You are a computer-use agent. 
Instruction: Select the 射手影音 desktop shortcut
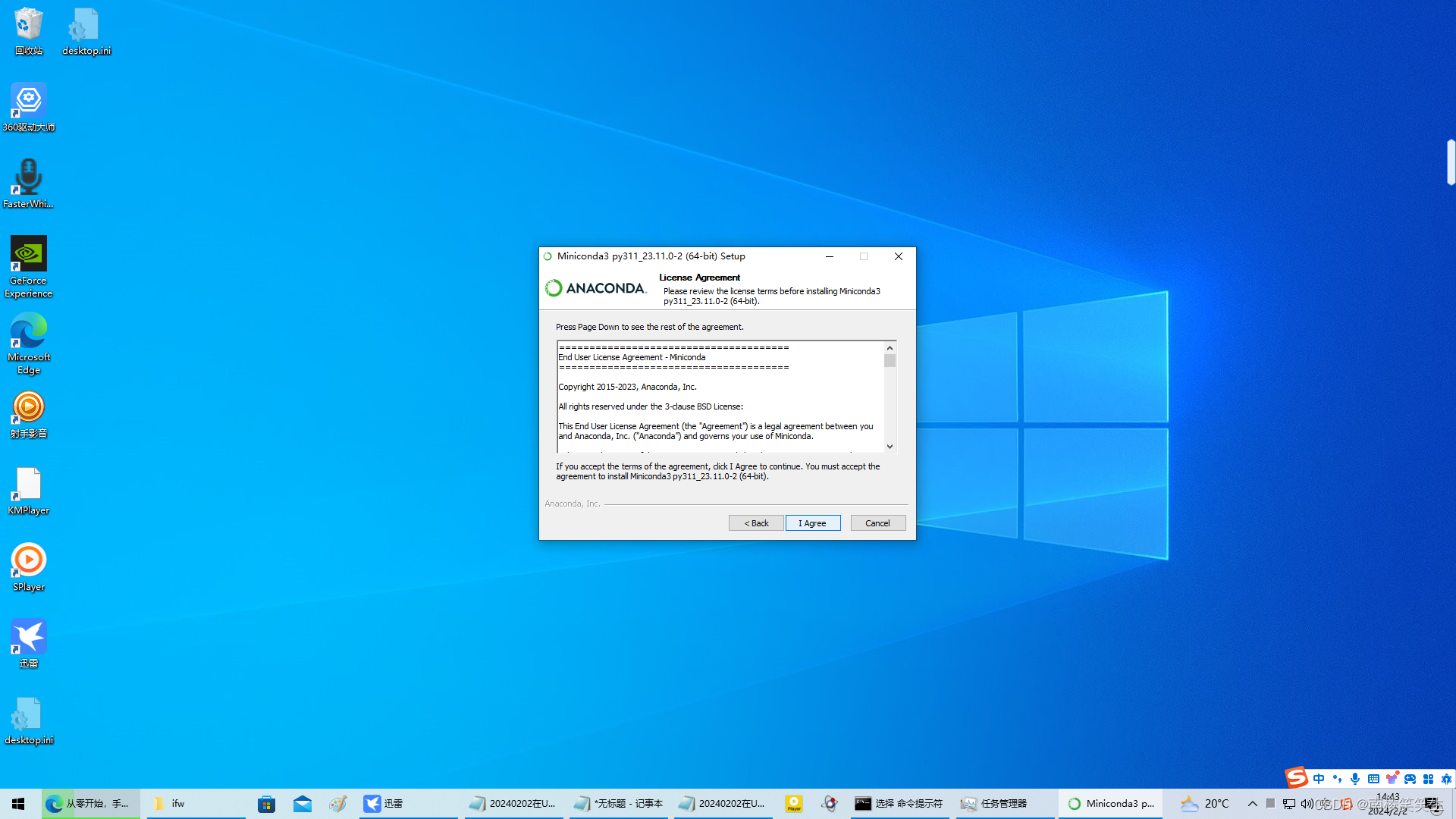(29, 414)
